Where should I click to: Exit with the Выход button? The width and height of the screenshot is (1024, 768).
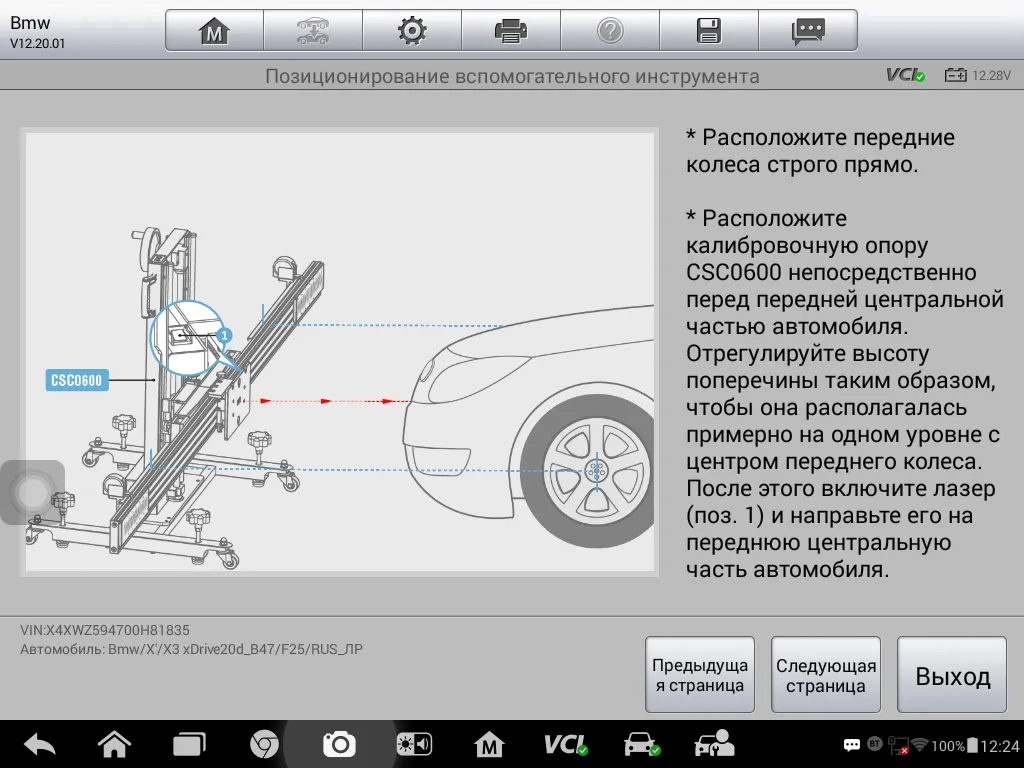952,675
